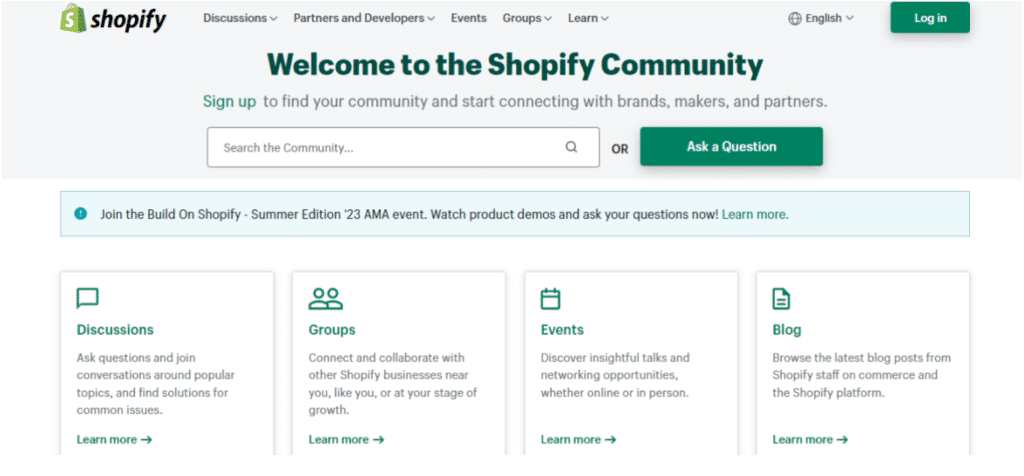Screen dimensions: 1024x476
Task: Click the Ask a Question button
Action: click(x=731, y=146)
